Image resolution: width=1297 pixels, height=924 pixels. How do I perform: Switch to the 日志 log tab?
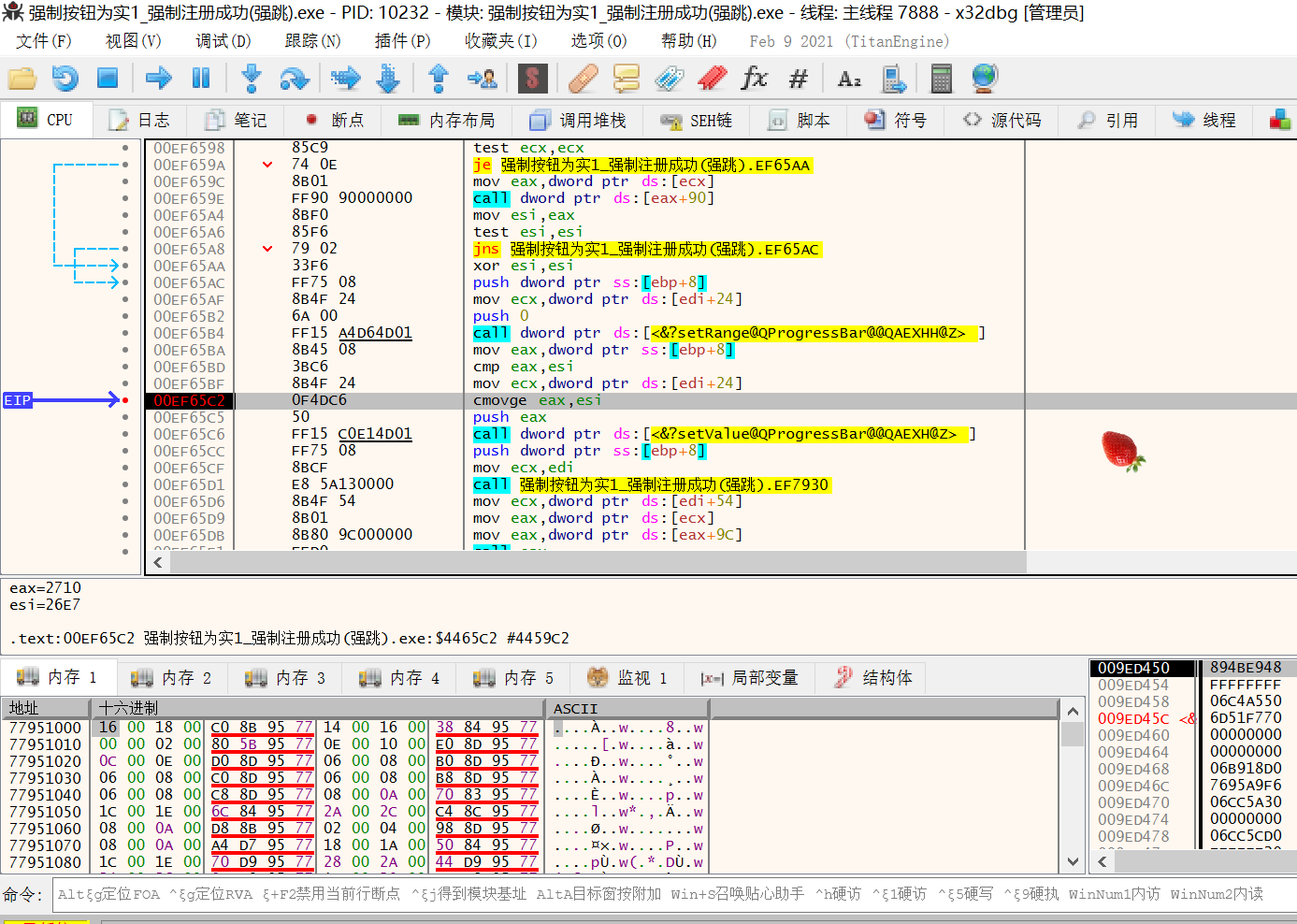tap(139, 120)
